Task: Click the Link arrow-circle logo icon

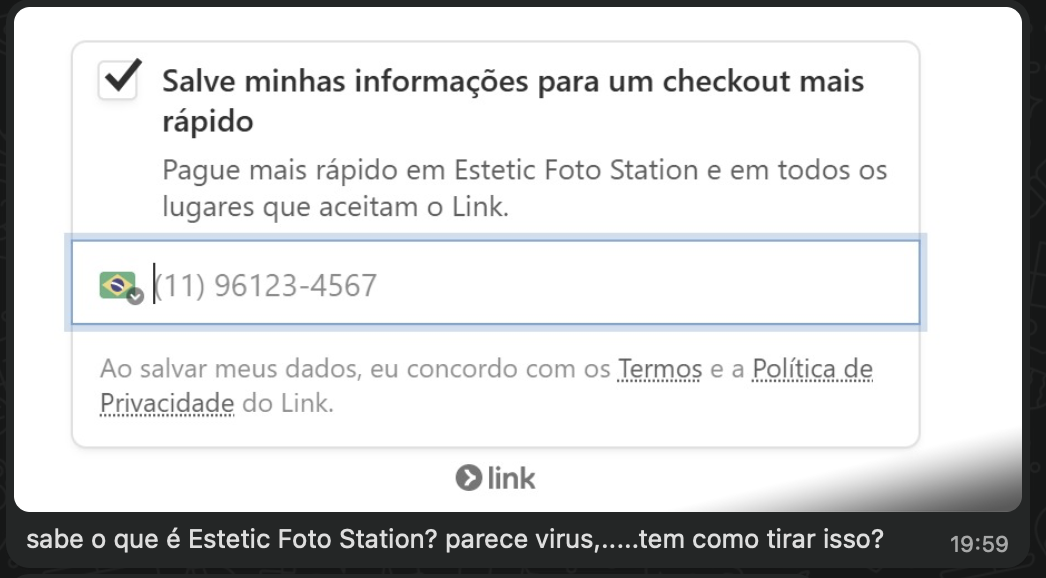Action: point(467,479)
